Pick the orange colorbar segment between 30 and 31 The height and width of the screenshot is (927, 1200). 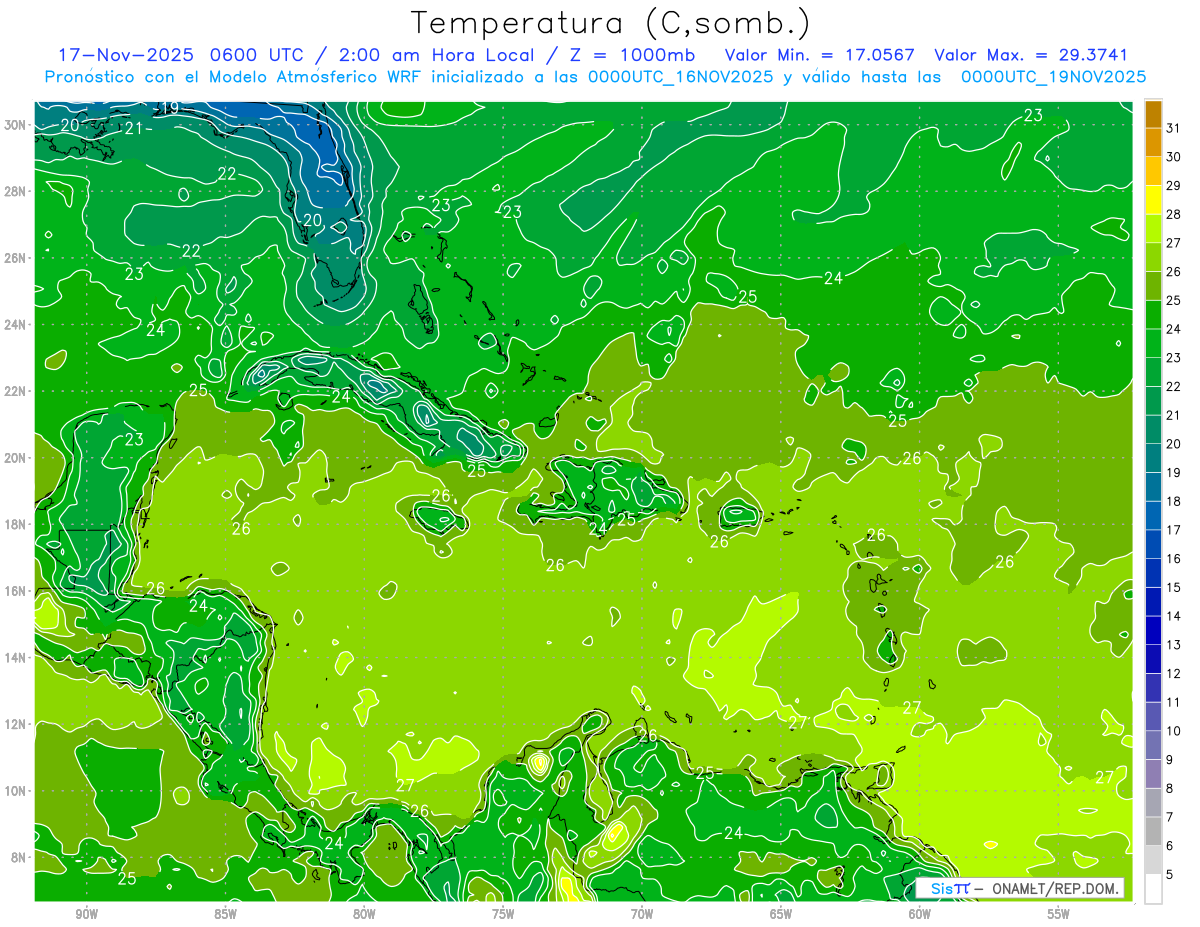point(1153,143)
